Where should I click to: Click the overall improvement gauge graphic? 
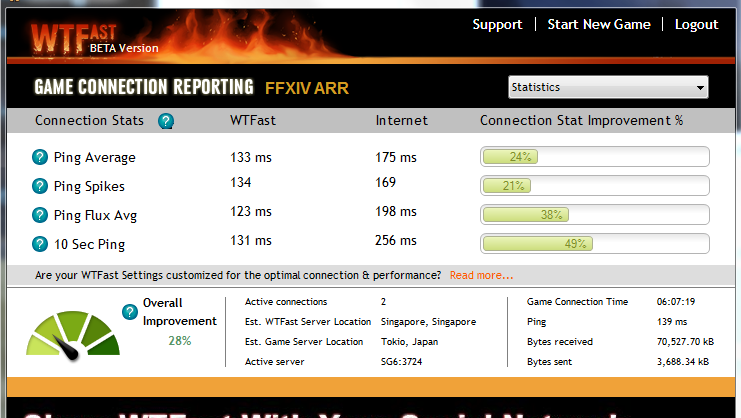[x=73, y=335]
